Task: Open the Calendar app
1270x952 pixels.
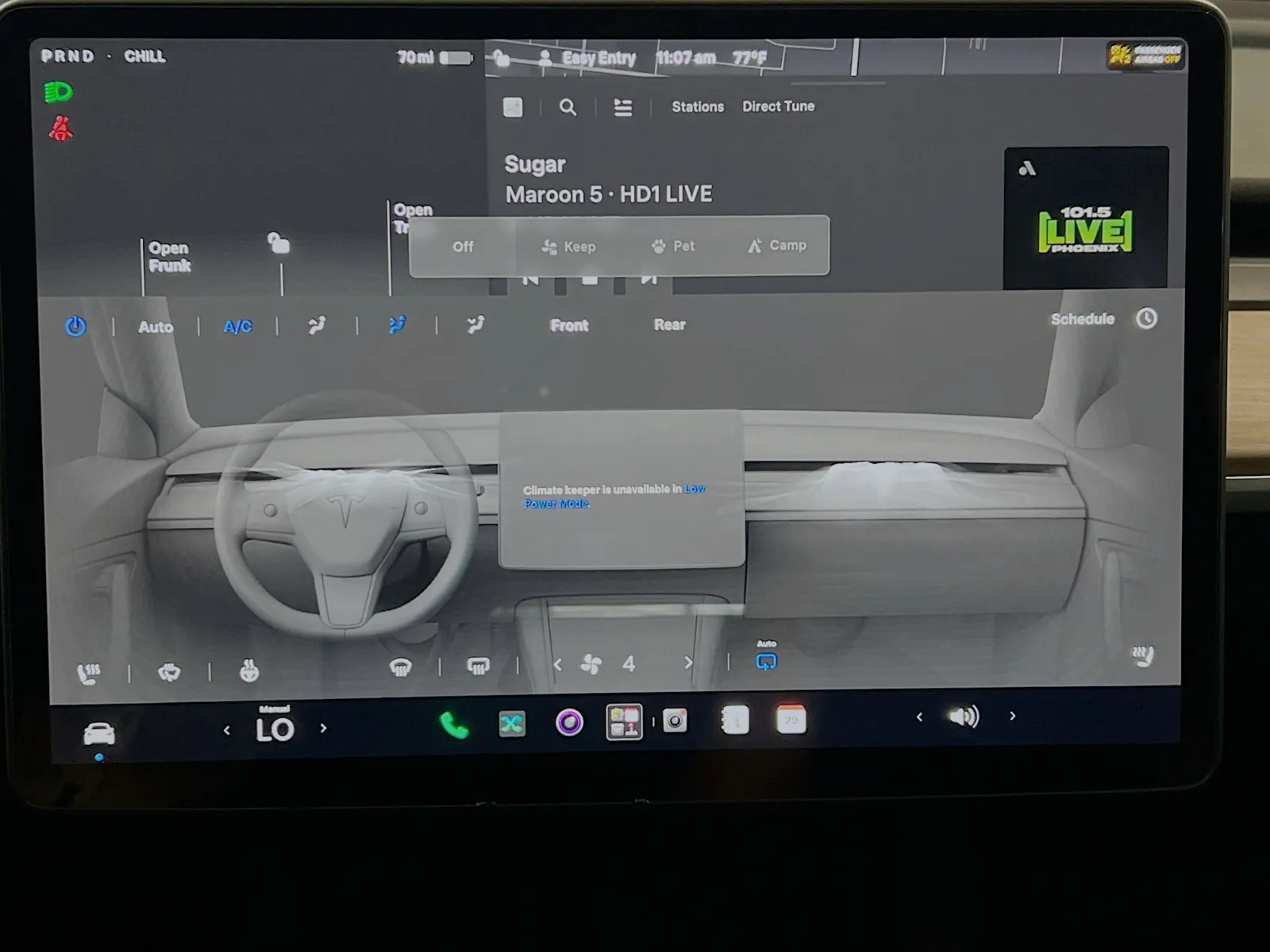Action: (x=791, y=719)
